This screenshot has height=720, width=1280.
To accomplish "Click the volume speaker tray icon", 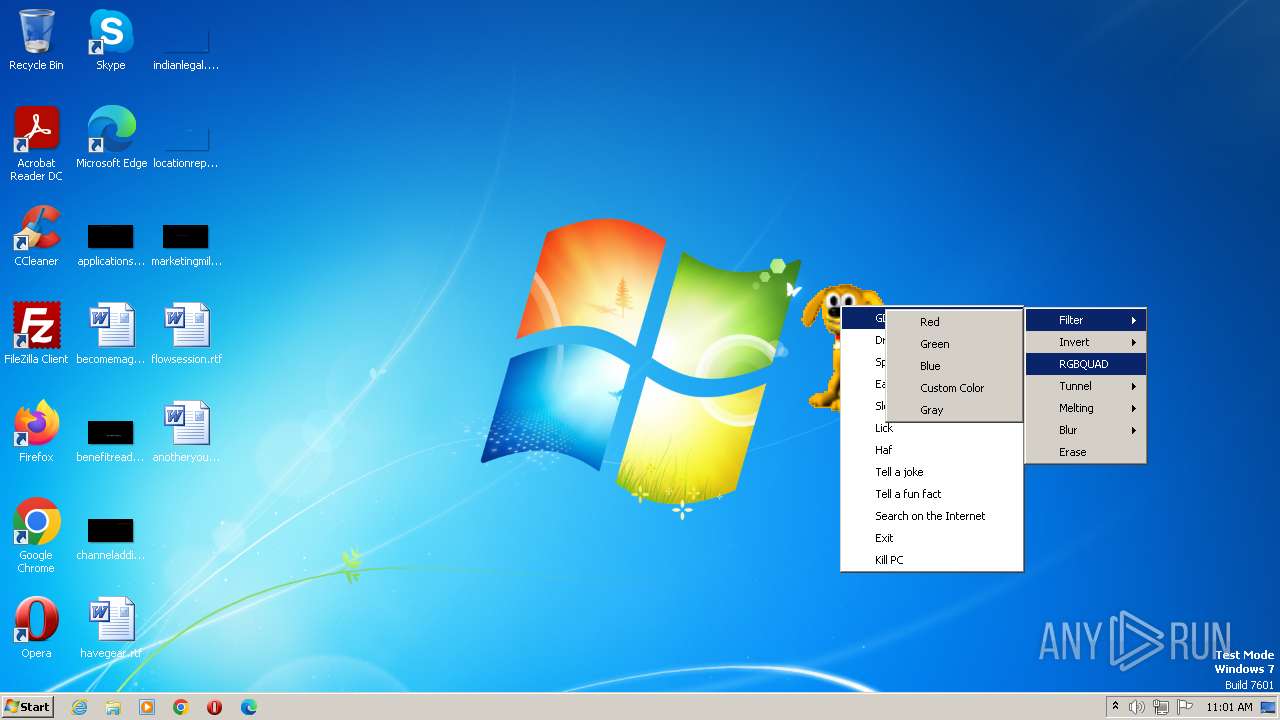I will [x=1137, y=707].
